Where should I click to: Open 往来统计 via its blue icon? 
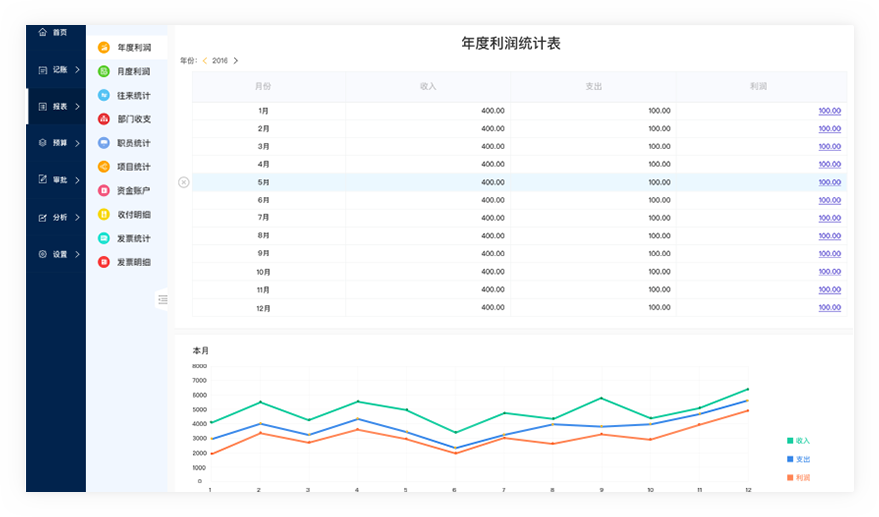click(104, 95)
